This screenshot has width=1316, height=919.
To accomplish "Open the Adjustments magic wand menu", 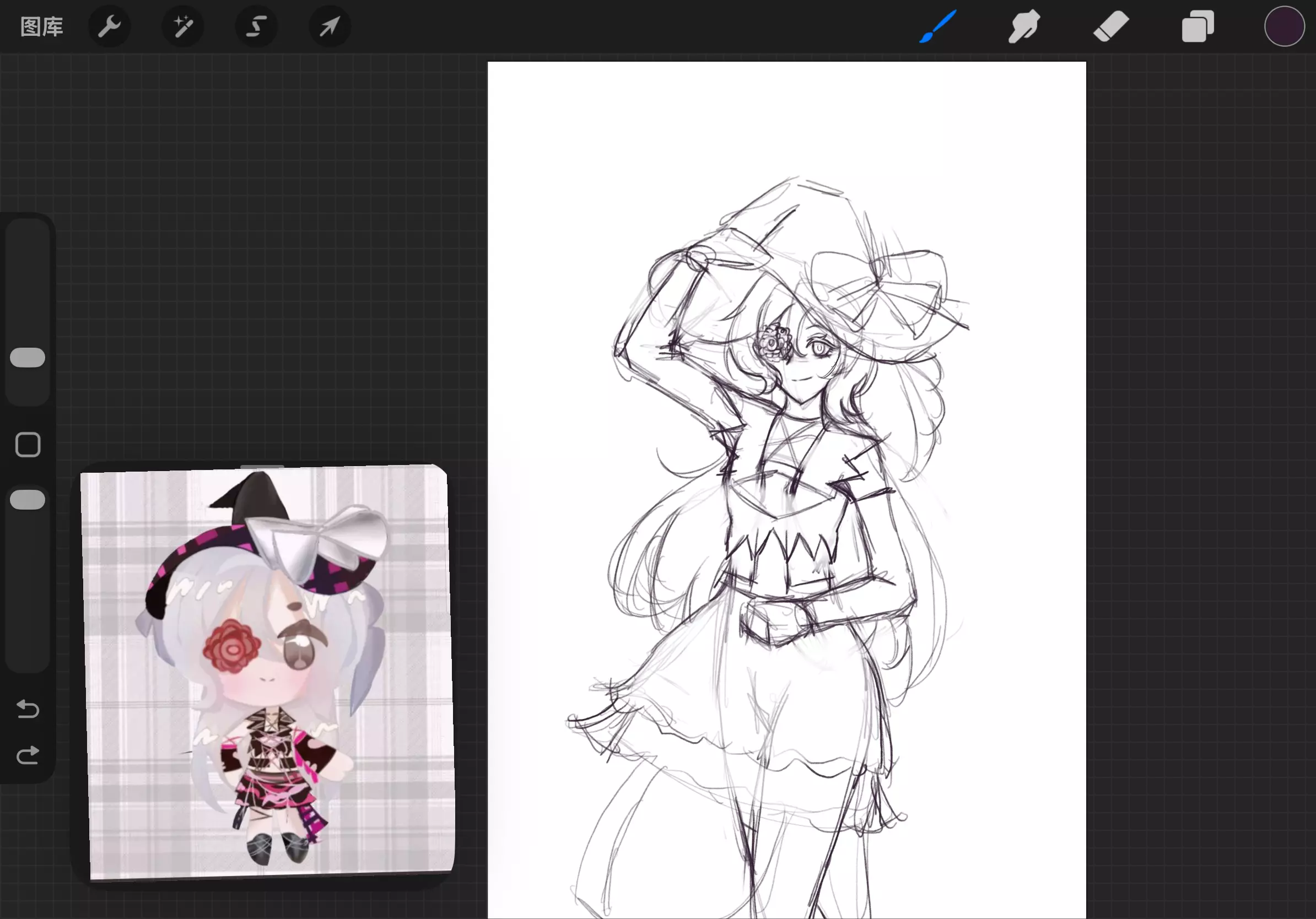I will tap(183, 26).
